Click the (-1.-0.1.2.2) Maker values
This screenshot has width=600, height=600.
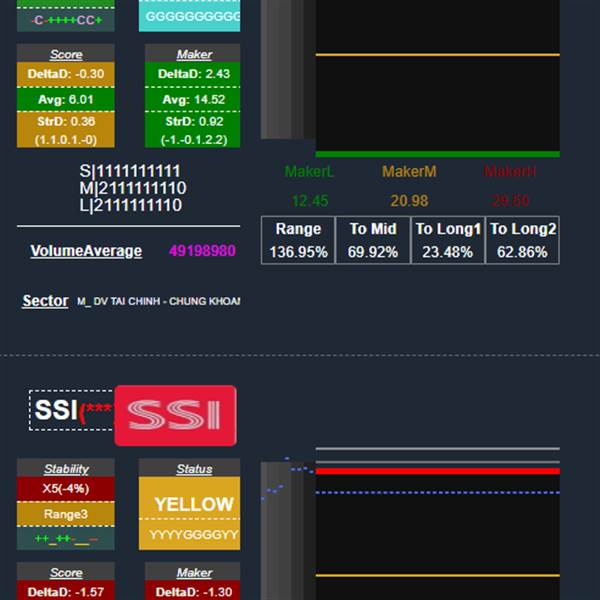[x=194, y=140]
